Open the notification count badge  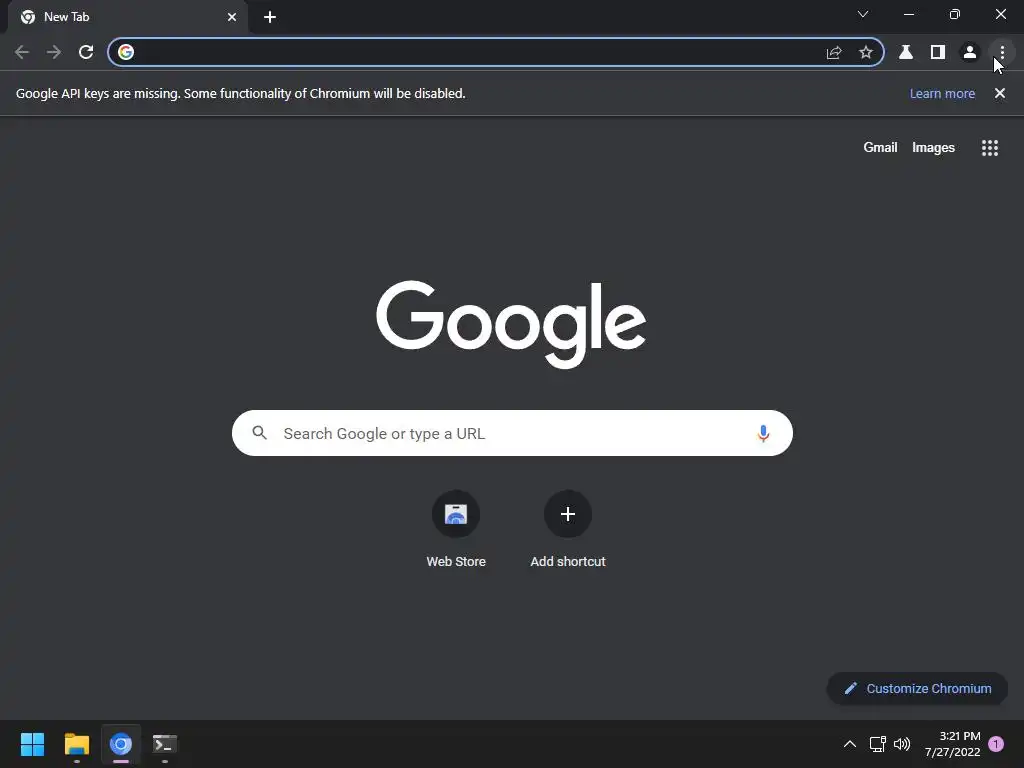(996, 744)
